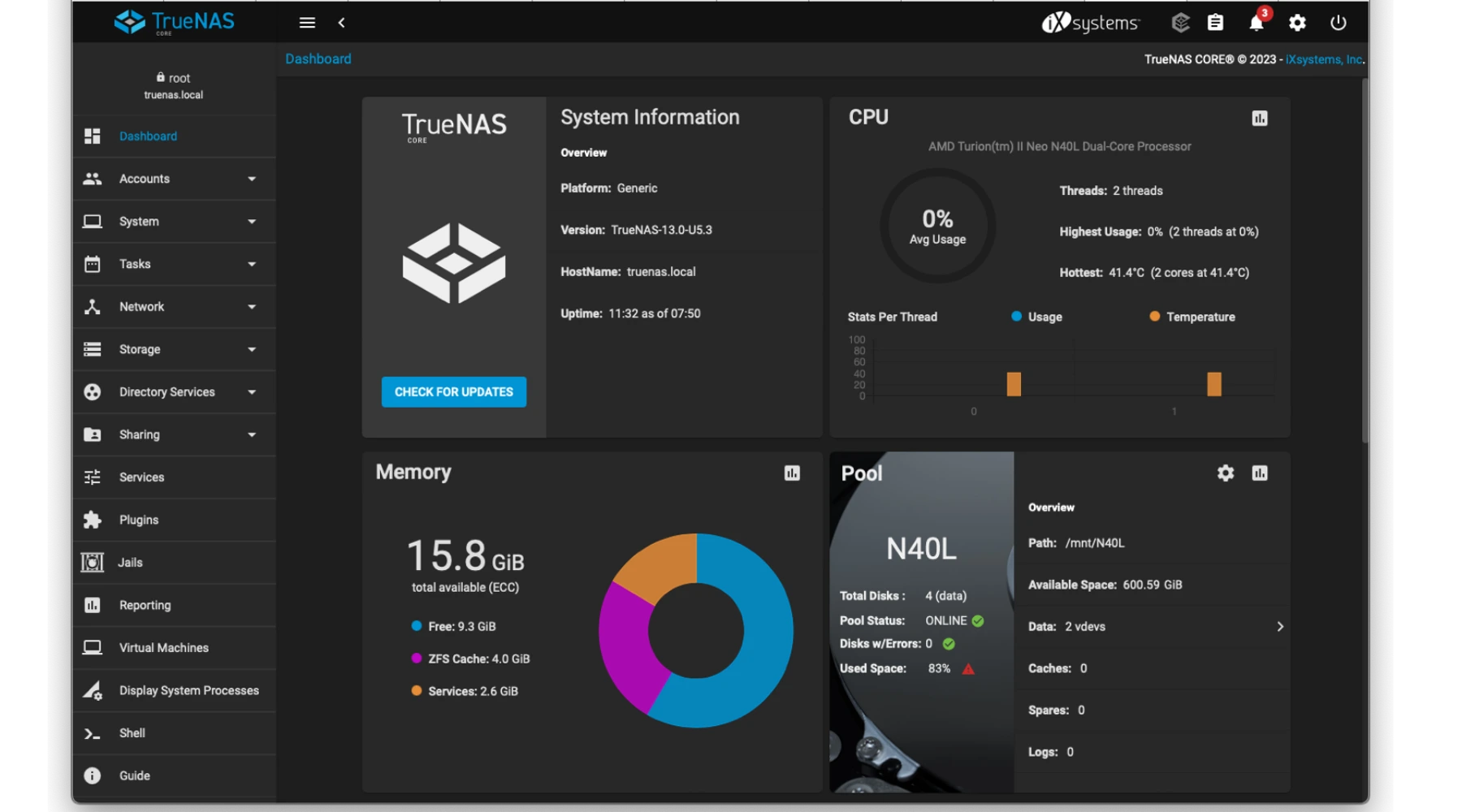Expand the Tasks menu arrow
Image resolution: width=1462 pixels, height=812 pixels.
coord(252,264)
